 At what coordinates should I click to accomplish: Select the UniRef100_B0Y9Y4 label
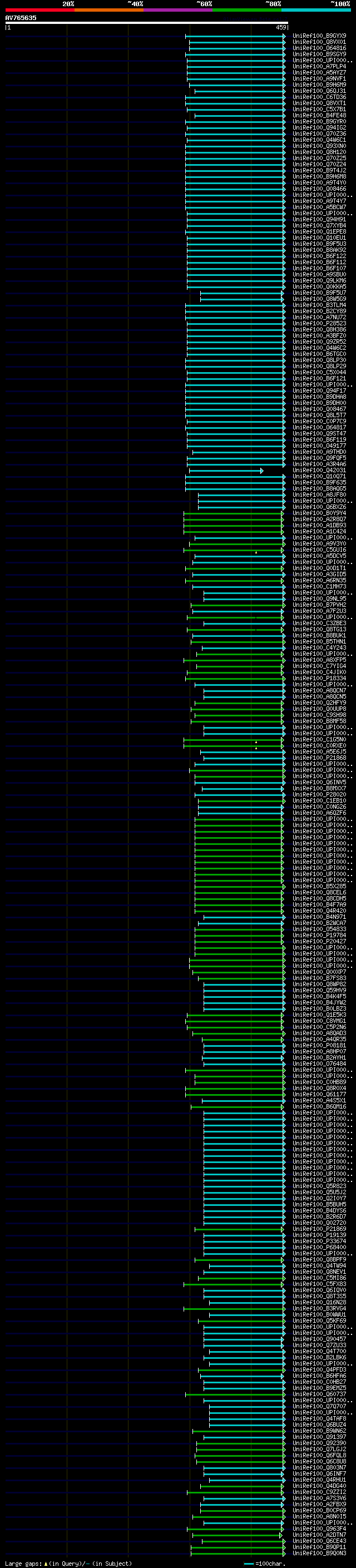[319, 512]
